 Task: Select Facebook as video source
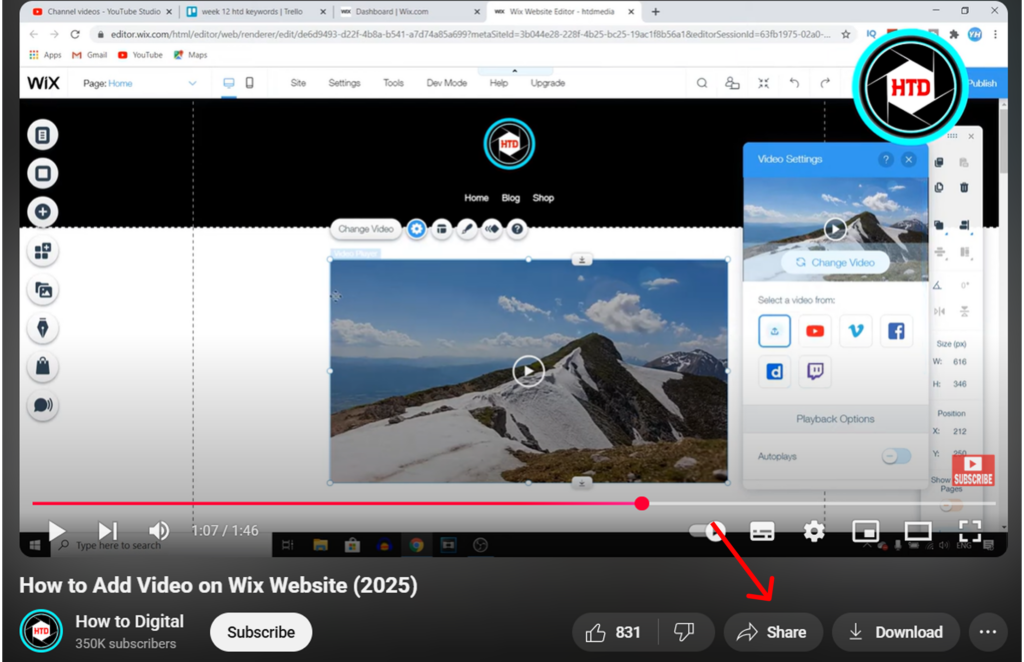point(896,331)
